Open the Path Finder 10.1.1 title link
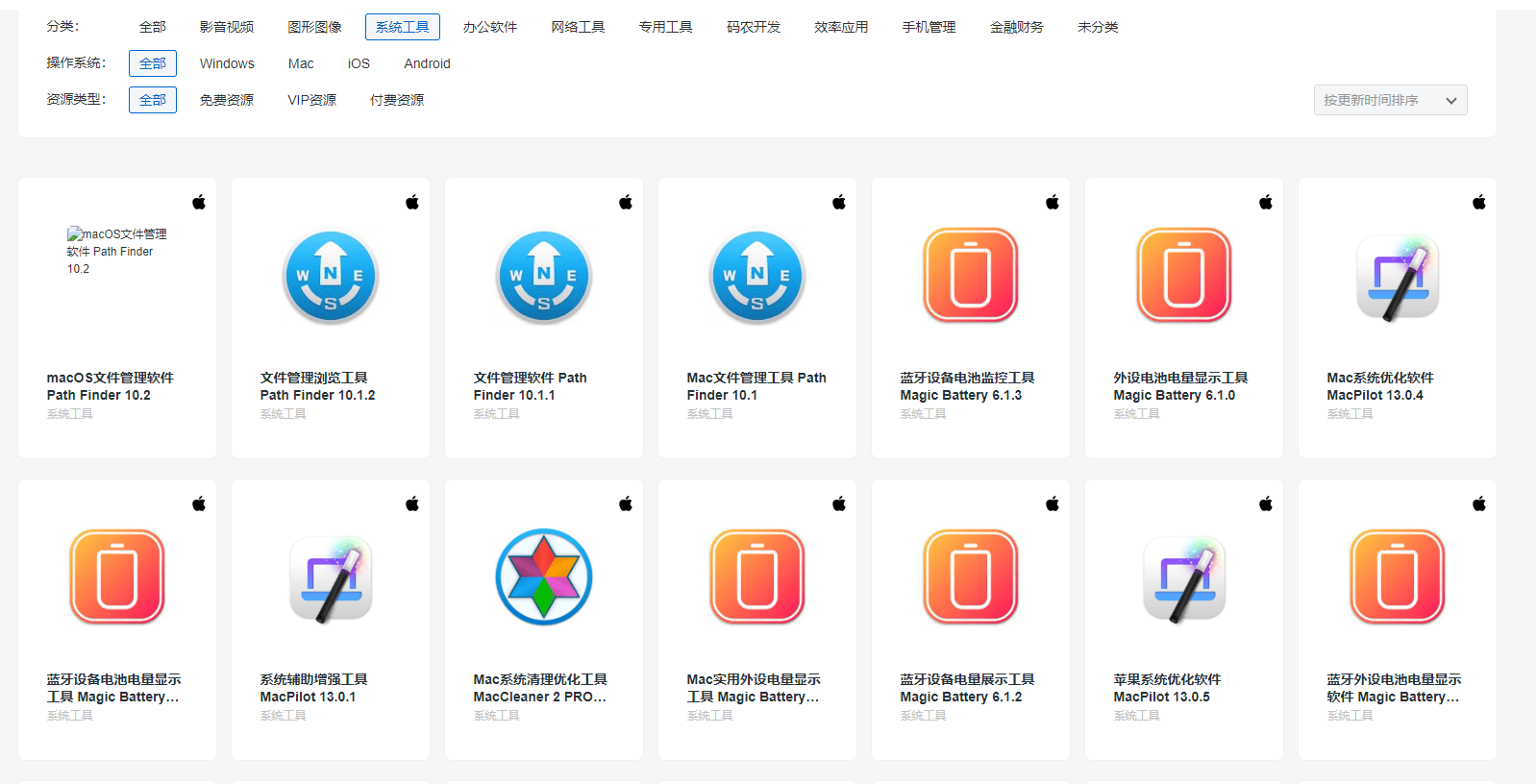 [530, 386]
